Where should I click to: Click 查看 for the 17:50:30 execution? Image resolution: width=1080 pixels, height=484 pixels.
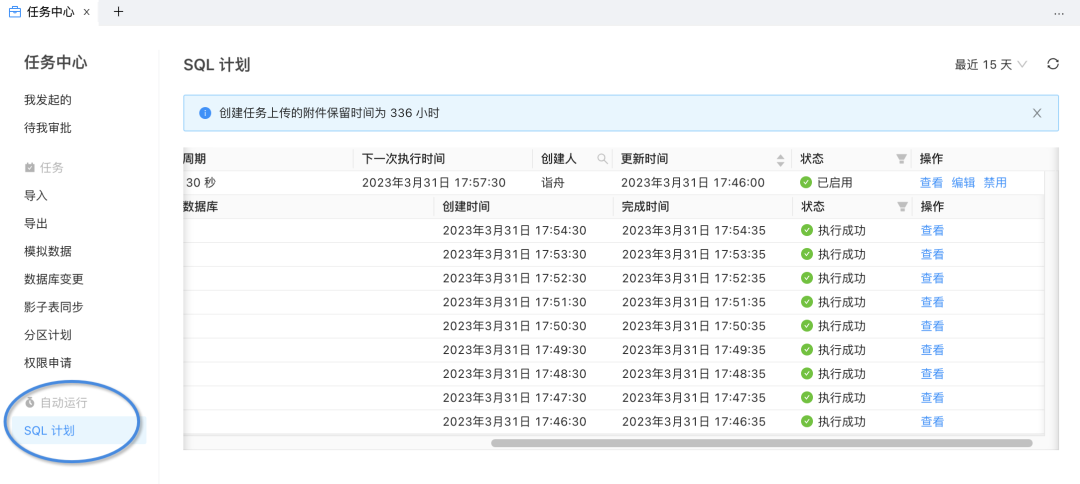[932, 326]
